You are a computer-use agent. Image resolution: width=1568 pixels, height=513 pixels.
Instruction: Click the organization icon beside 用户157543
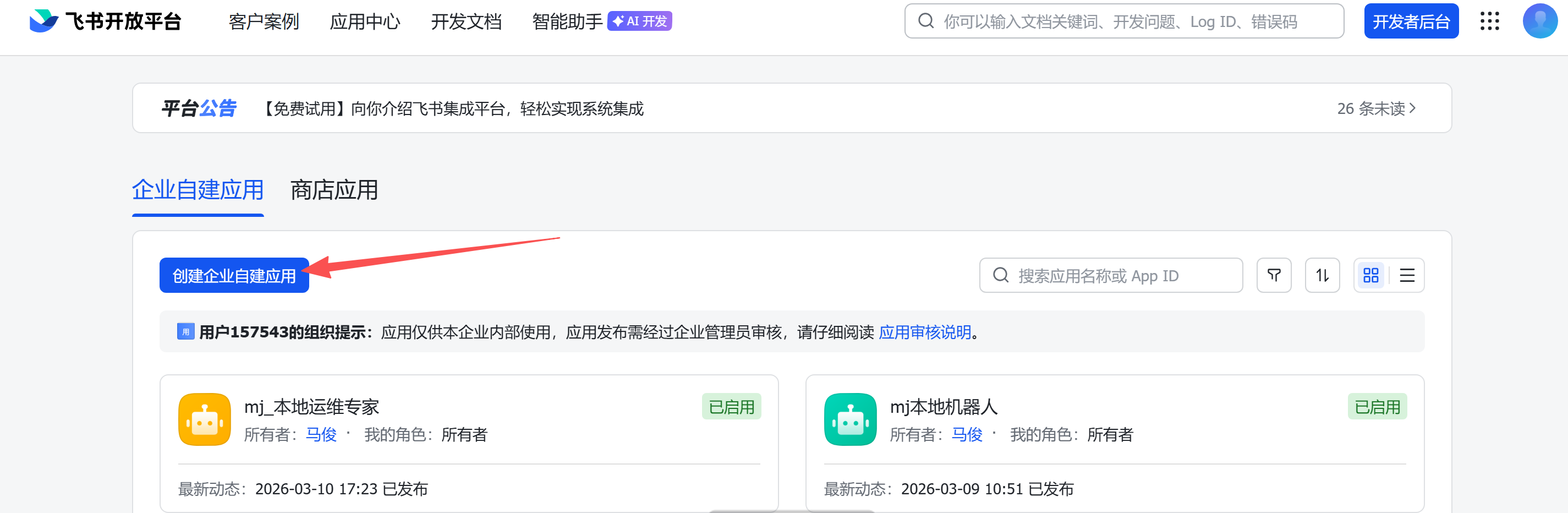tap(185, 331)
